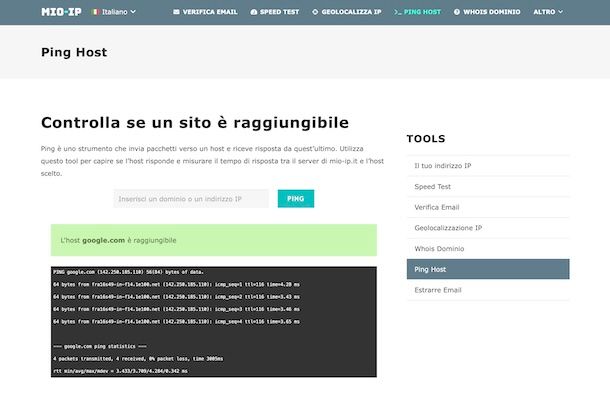Click the Italian flag icon

(x=95, y=12)
